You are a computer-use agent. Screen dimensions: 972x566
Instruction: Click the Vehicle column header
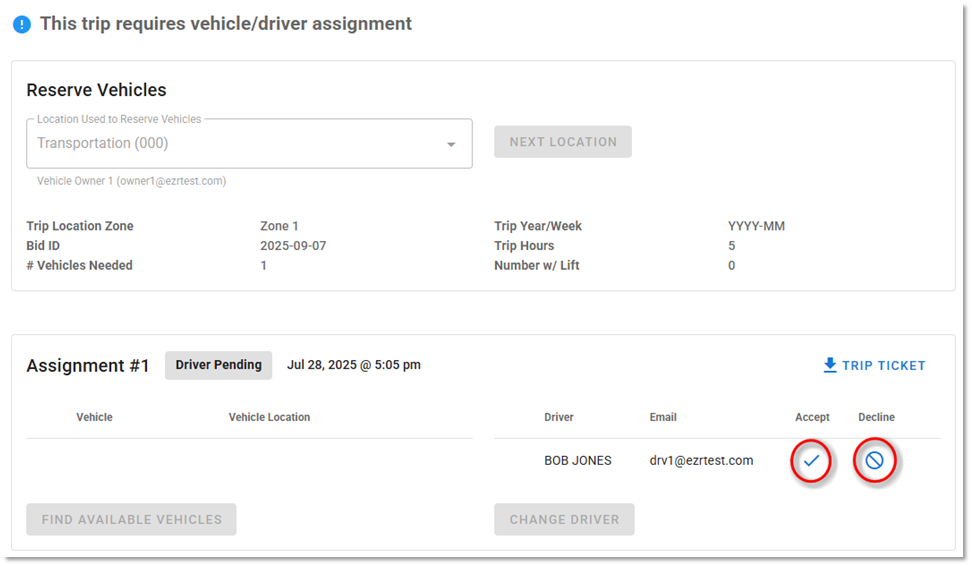(94, 417)
